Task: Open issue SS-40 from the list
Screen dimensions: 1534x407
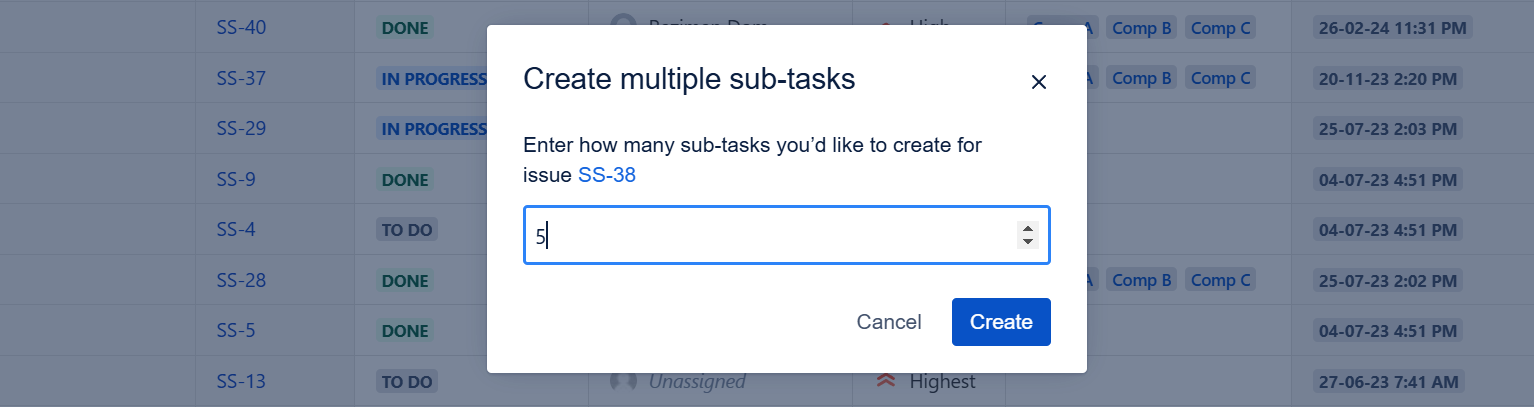Action: click(241, 28)
